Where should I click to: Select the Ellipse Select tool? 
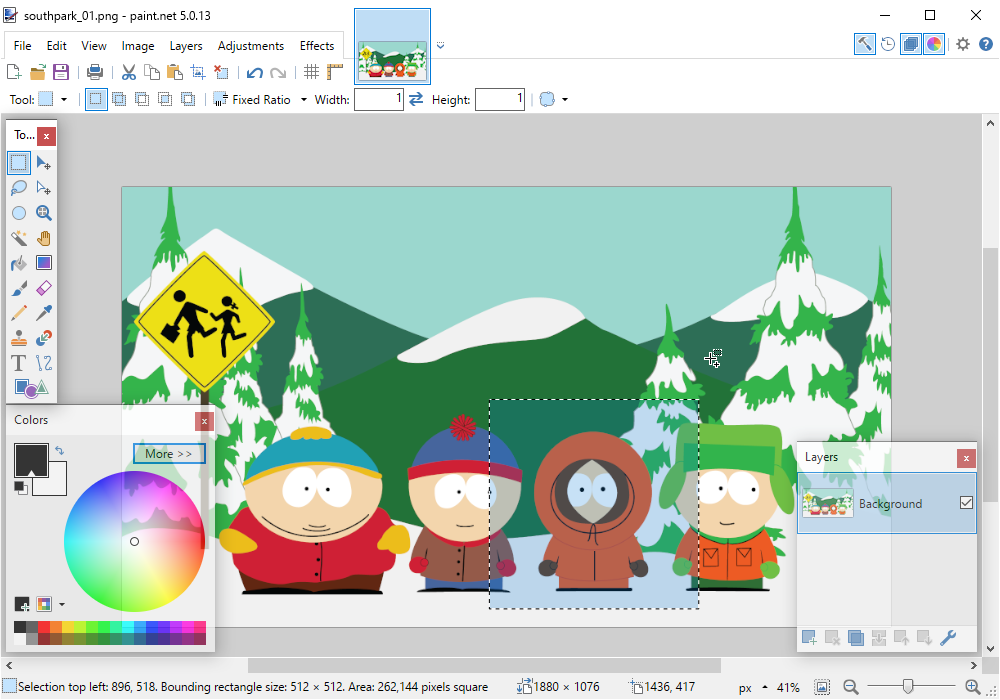[x=18, y=213]
